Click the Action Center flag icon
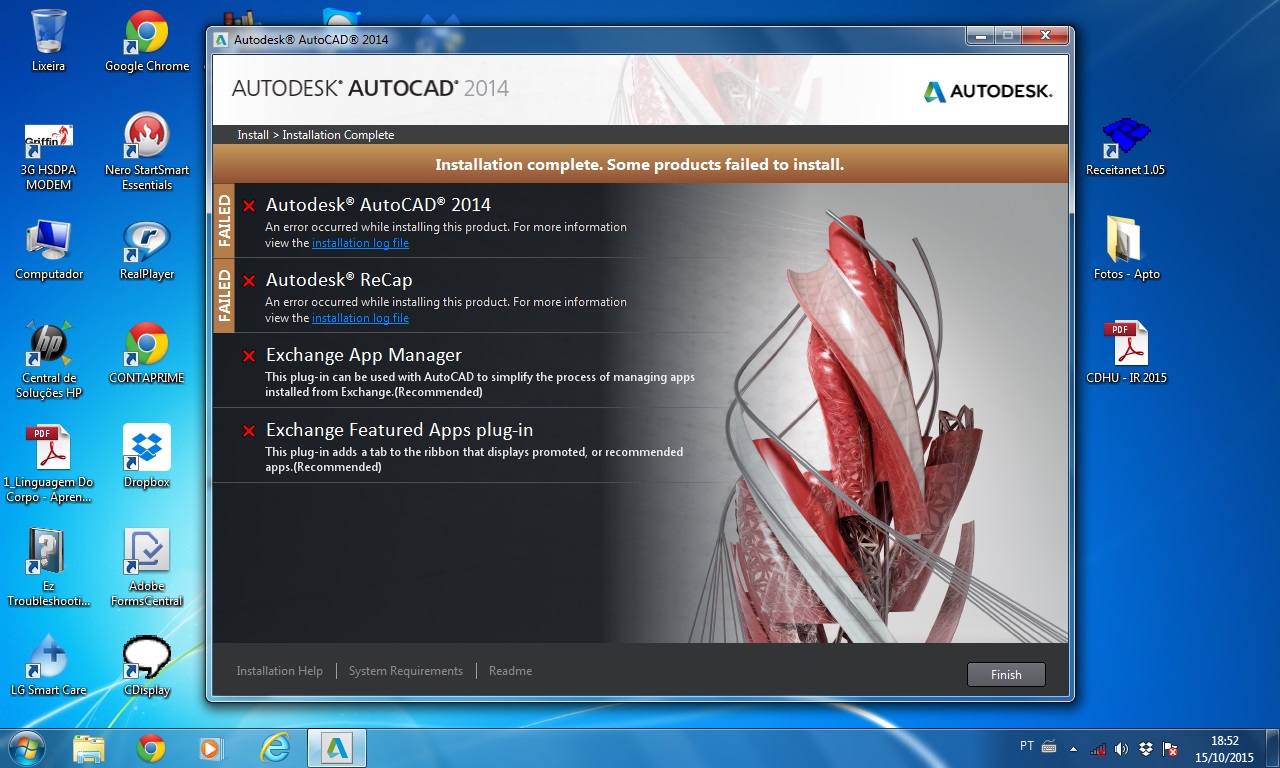1280x768 pixels. coord(1169,748)
